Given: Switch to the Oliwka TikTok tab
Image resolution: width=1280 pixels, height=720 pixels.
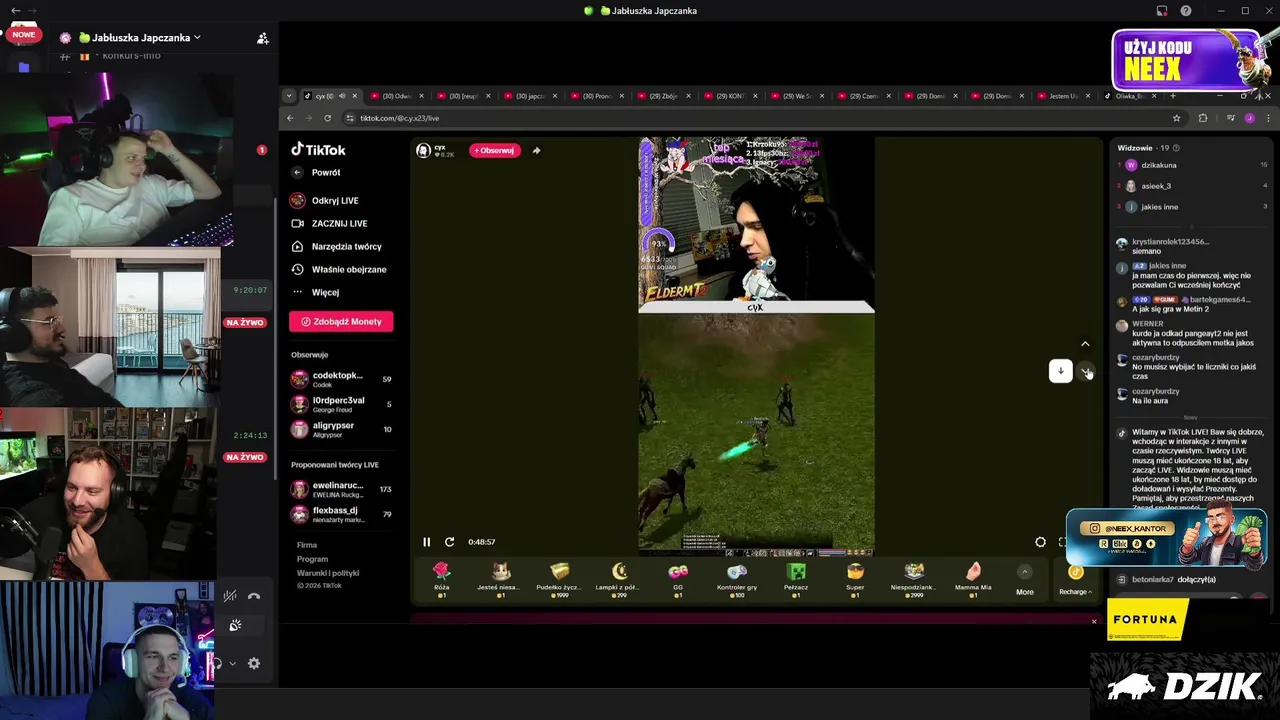Looking at the screenshot, I should click(x=1130, y=96).
